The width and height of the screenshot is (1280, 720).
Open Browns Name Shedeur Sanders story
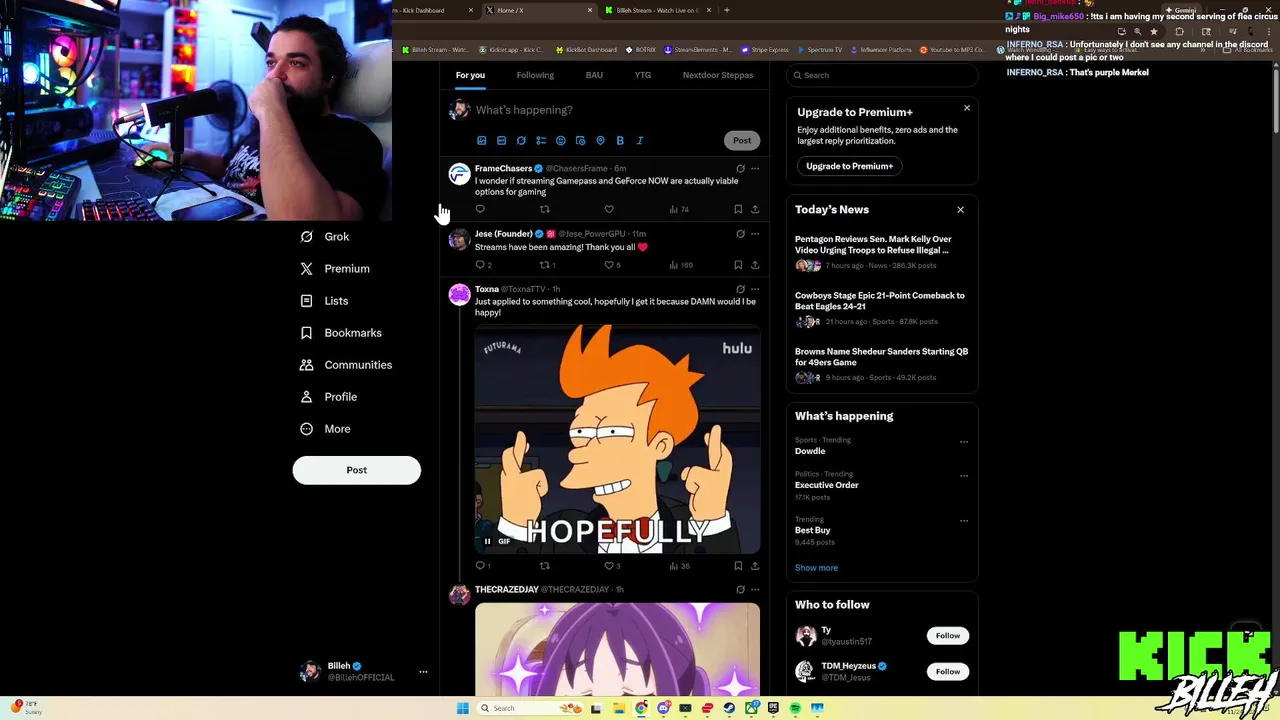881,357
